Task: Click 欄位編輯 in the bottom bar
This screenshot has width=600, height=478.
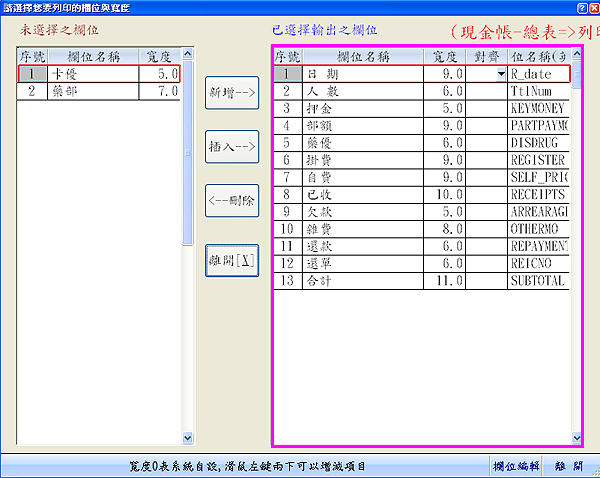Action: pos(516,466)
